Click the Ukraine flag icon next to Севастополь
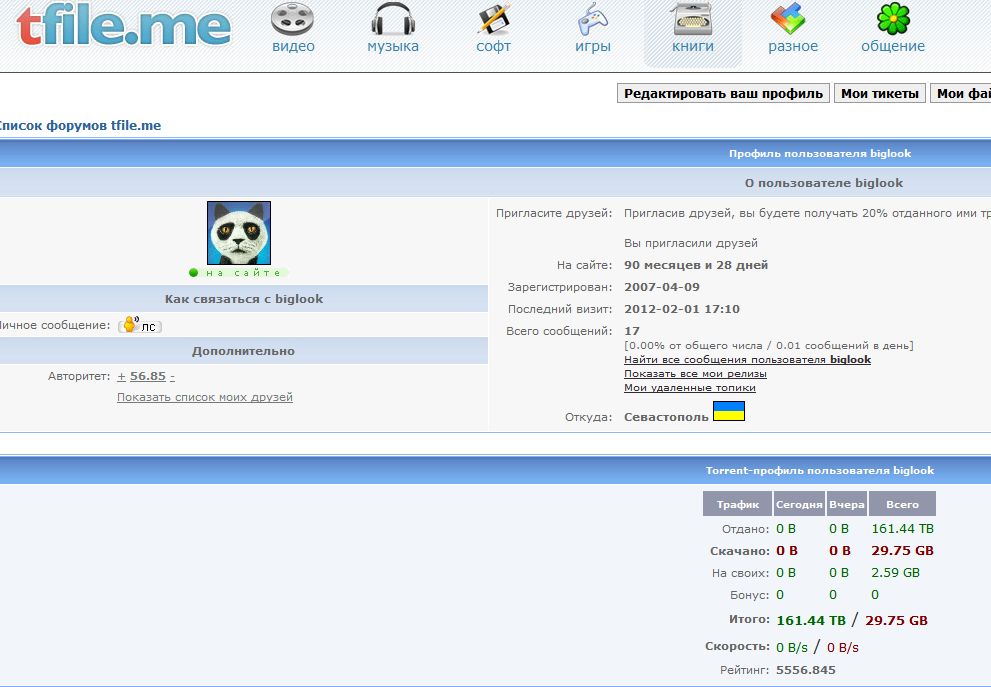The image size is (991, 687). tap(728, 411)
